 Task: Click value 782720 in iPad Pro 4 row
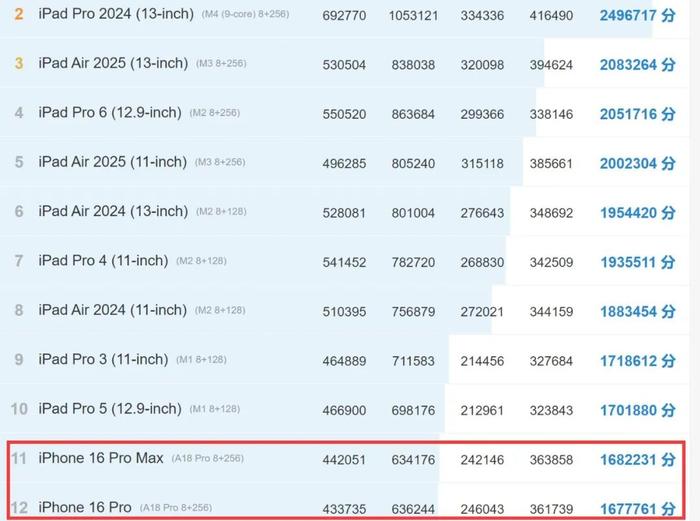[x=413, y=263]
